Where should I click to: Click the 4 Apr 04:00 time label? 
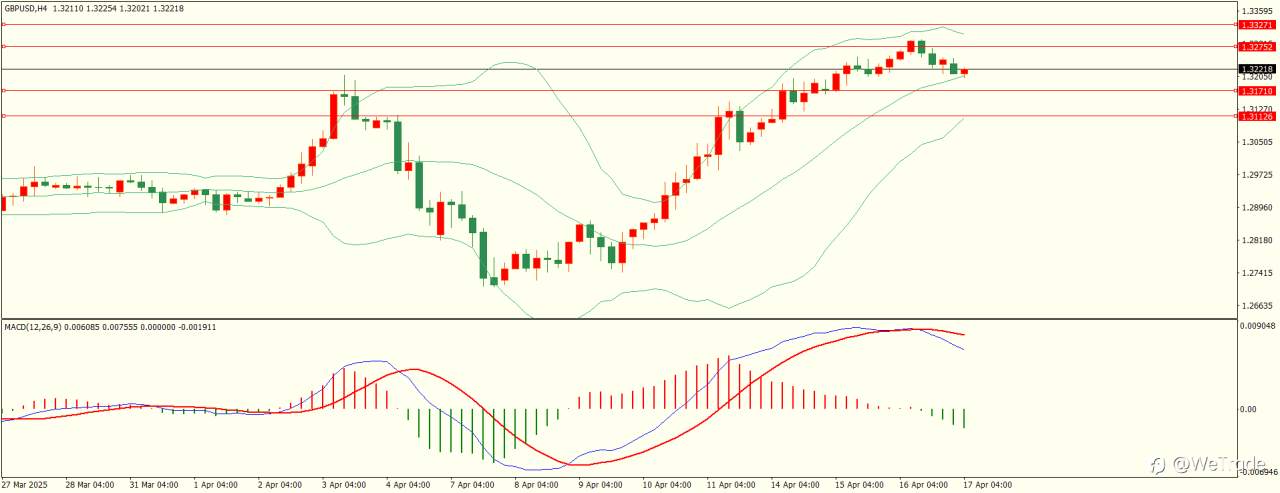408,485
